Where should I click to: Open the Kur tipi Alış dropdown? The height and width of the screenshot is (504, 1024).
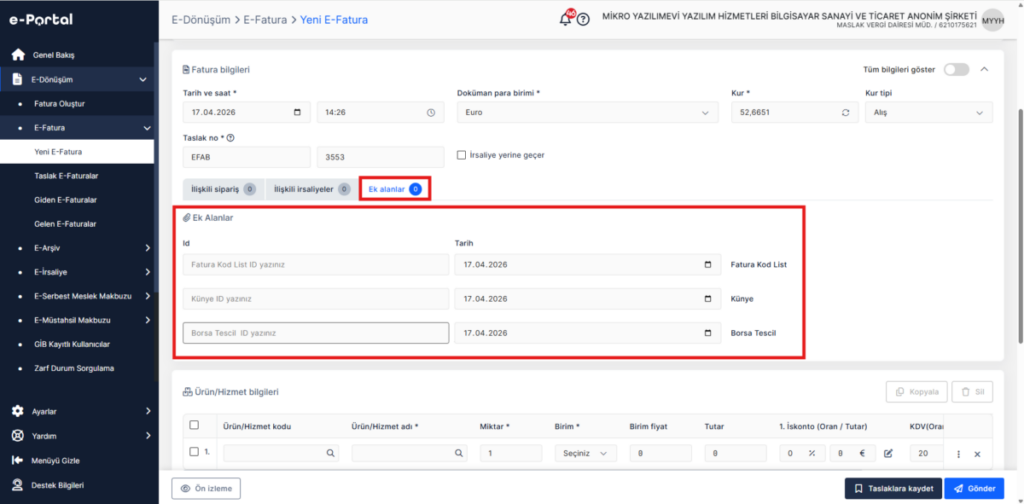click(x=929, y=112)
